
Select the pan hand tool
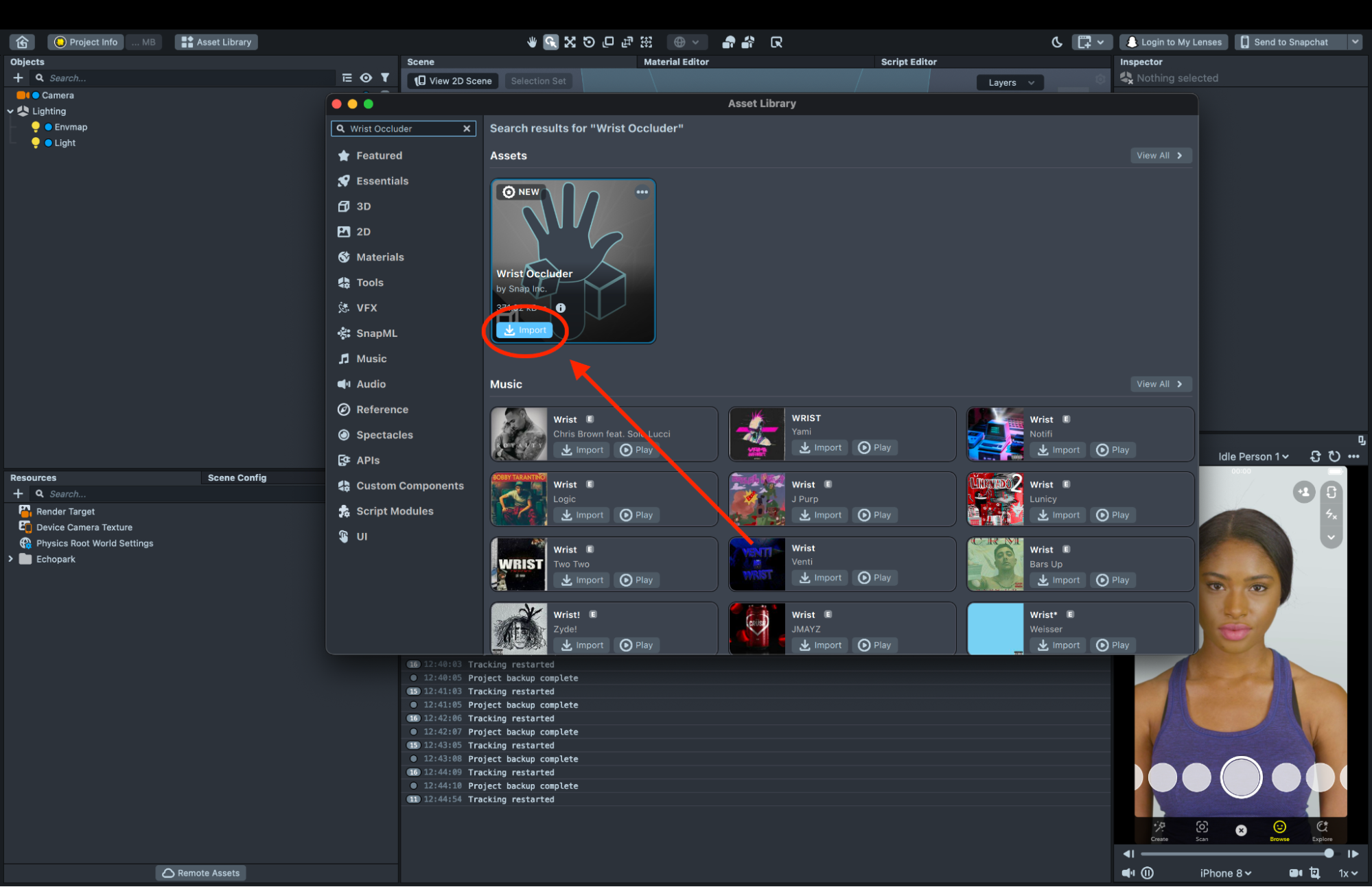tap(532, 42)
